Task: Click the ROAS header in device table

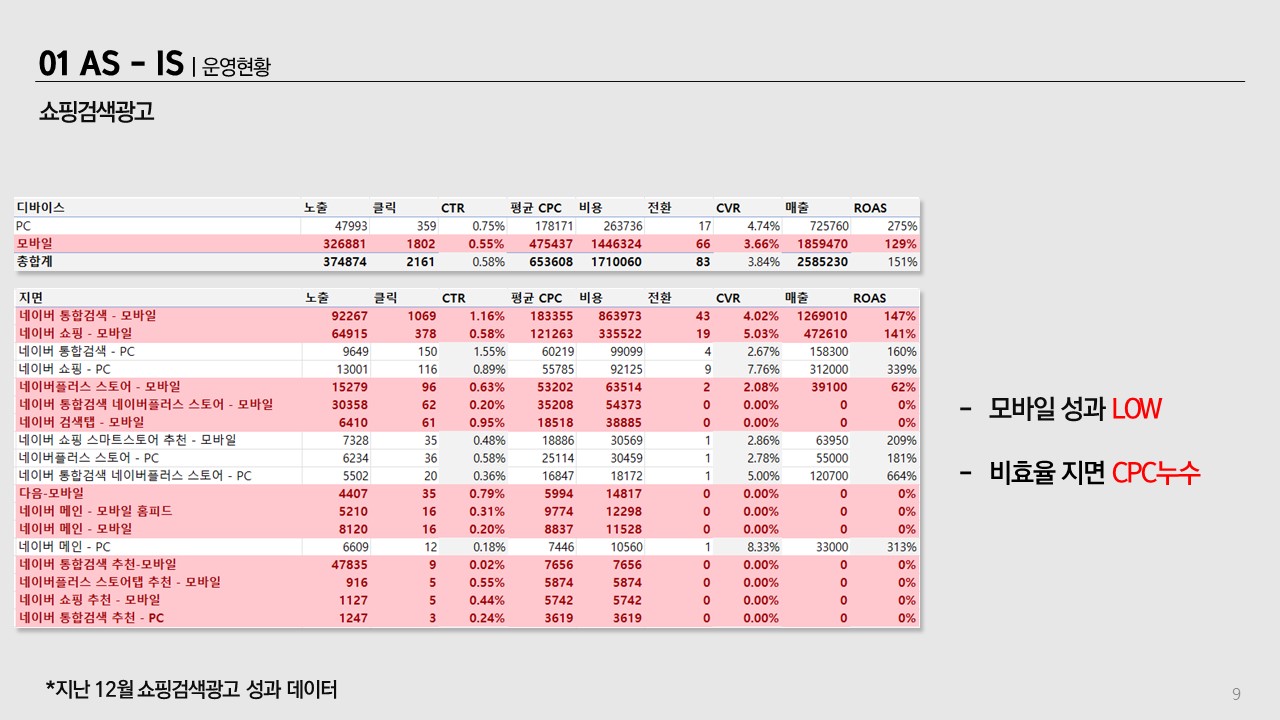Action: 870,208
